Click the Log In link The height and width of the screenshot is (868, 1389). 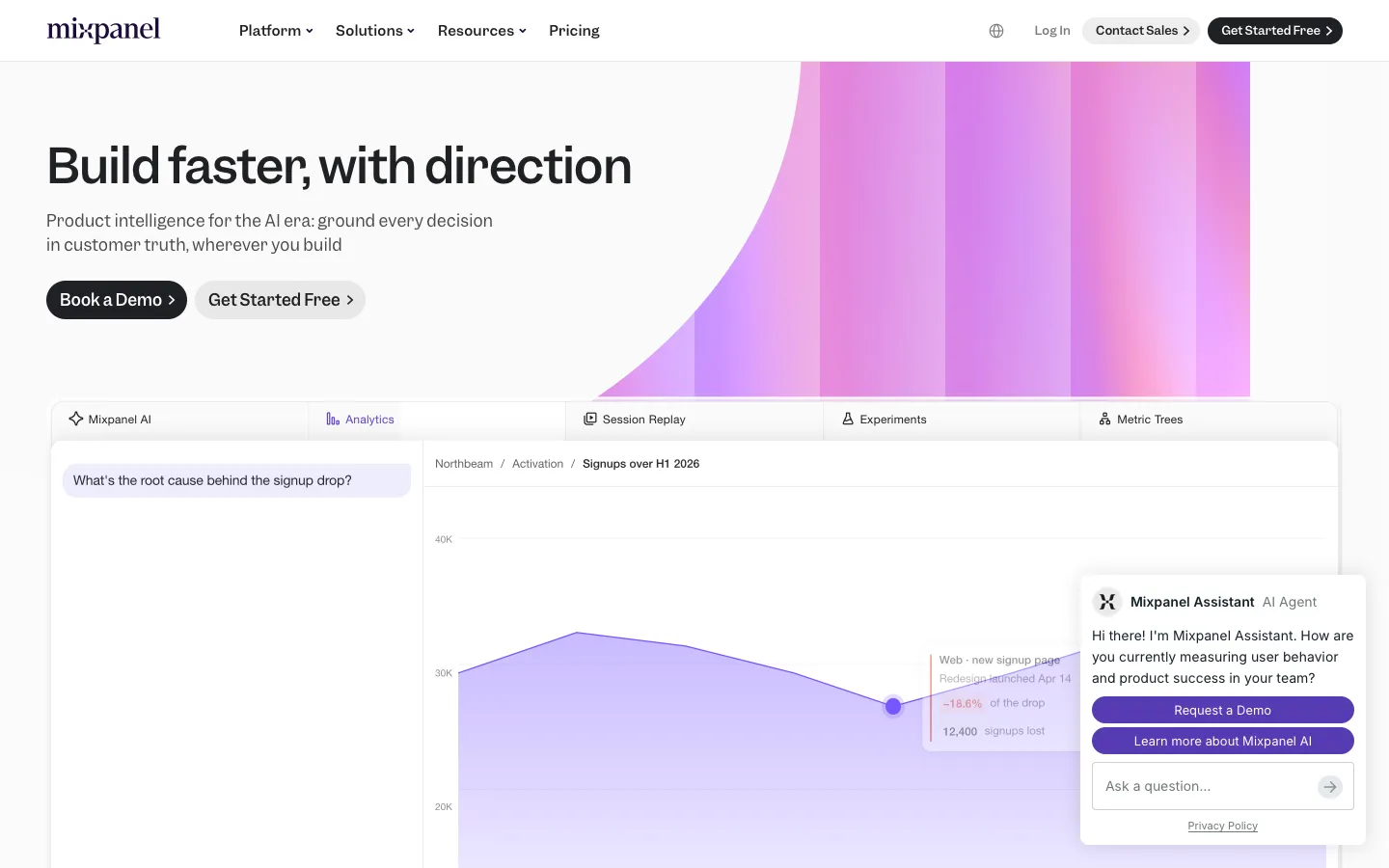click(1051, 31)
